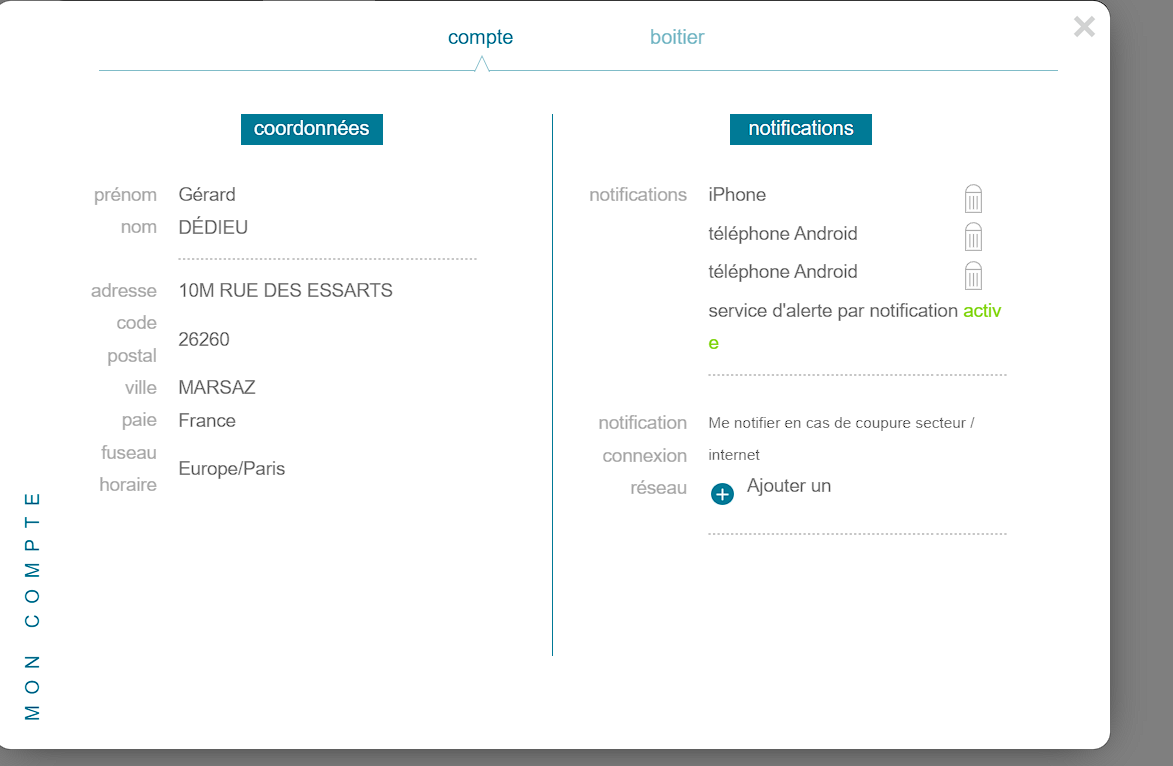Click the nom value DÉDIEU
1173x766 pixels.
pos(213,228)
